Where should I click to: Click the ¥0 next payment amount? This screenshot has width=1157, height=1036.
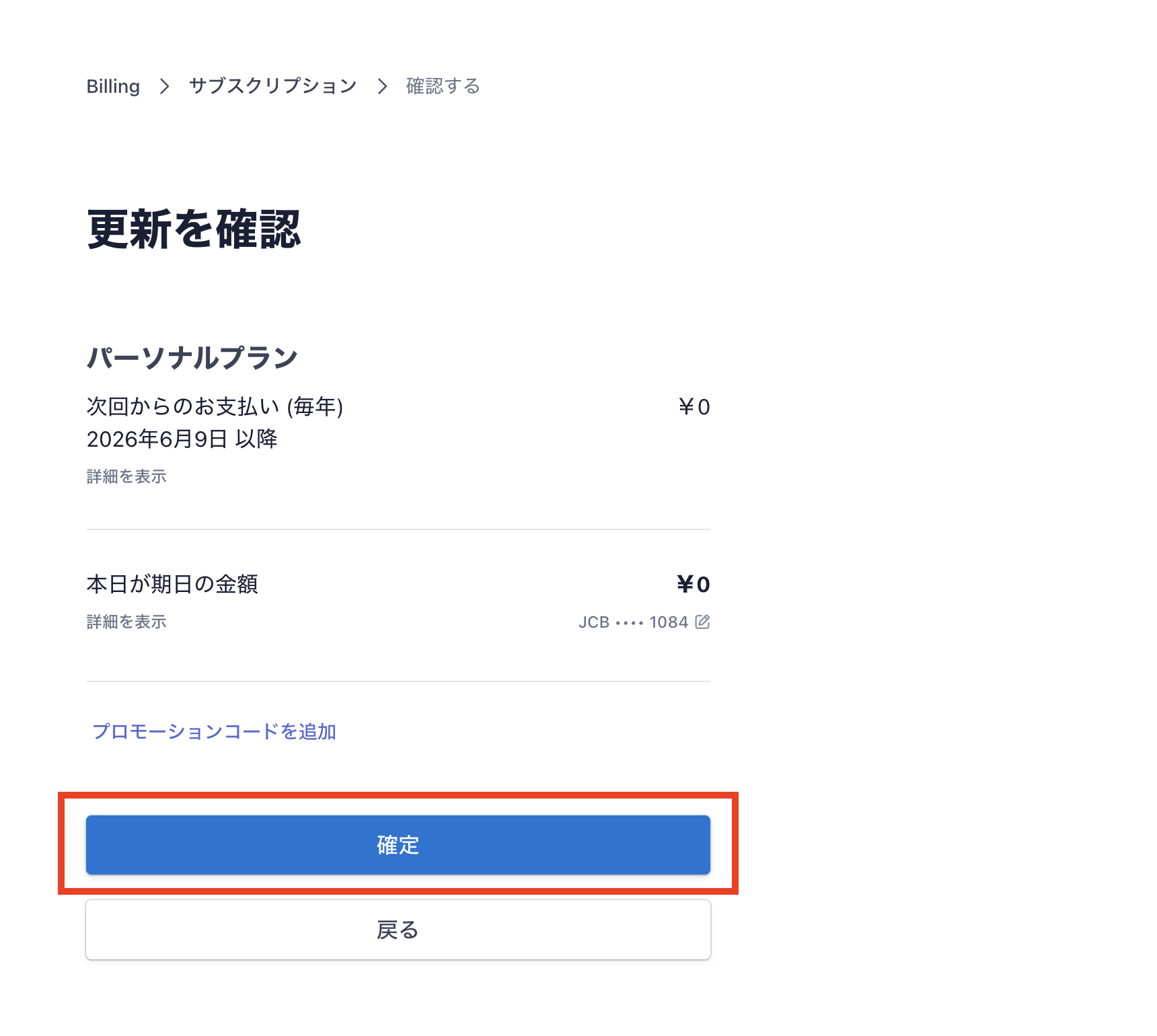[694, 407]
